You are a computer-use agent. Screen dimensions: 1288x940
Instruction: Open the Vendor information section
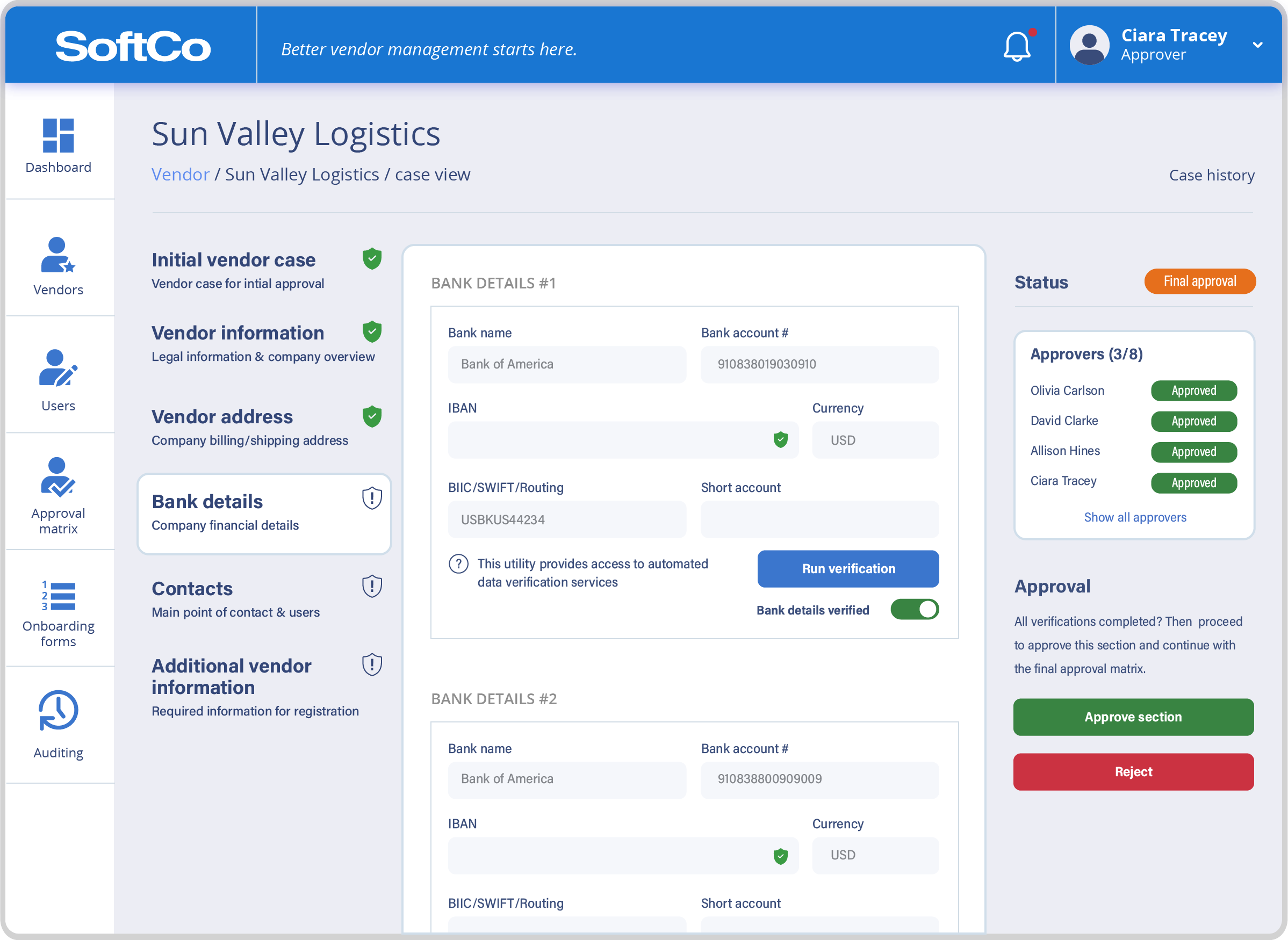point(238,333)
